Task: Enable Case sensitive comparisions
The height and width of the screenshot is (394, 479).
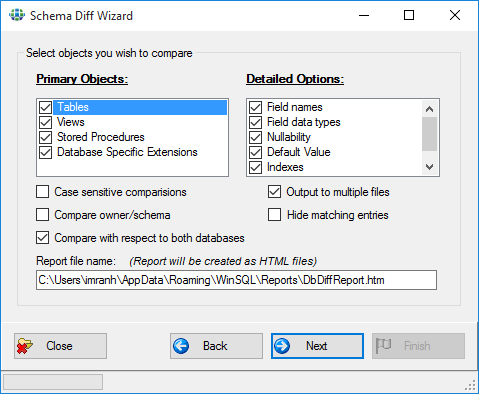Action: point(43,192)
